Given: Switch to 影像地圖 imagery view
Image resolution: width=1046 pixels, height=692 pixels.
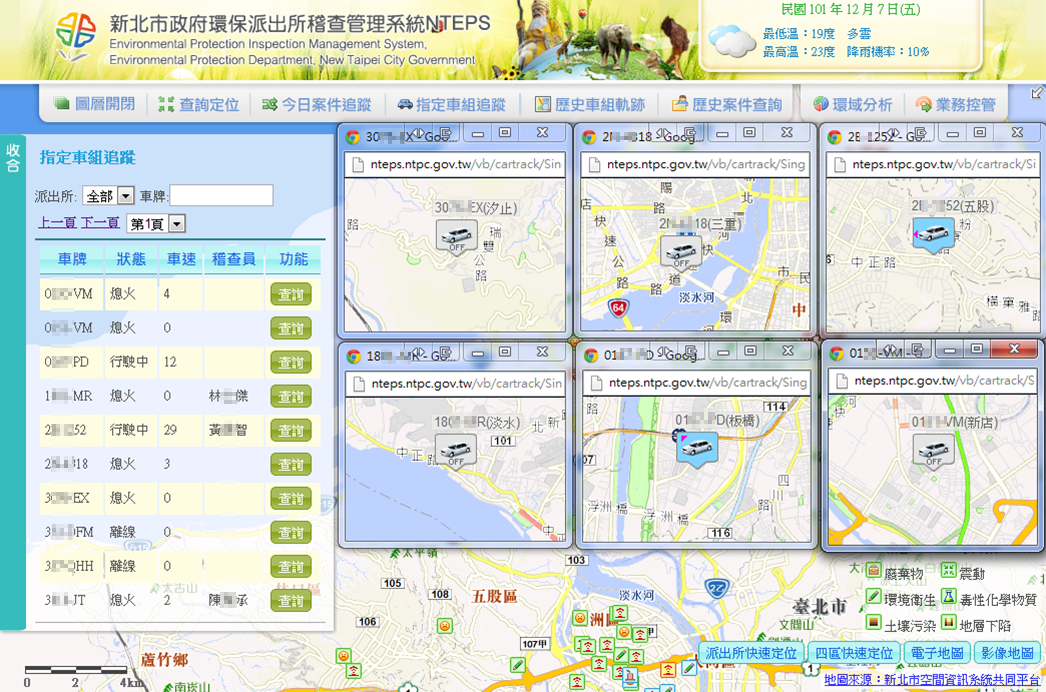Looking at the screenshot, I should point(1007,653).
